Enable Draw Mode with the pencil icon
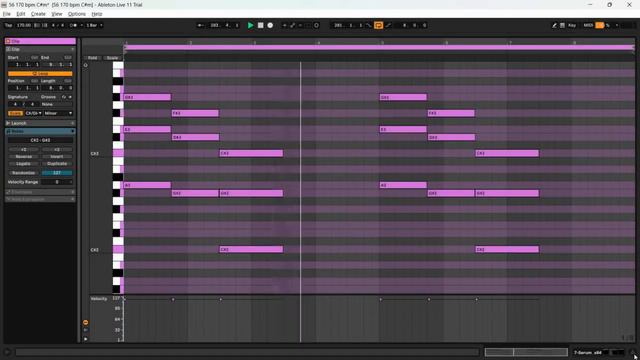This screenshot has height=360, width=640. pyautogui.click(x=554, y=25)
